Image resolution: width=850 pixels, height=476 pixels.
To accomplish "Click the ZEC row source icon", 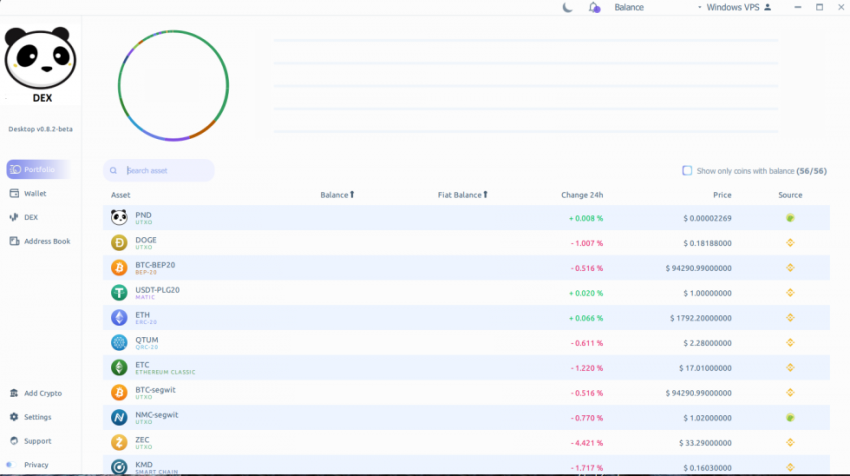I will click(x=790, y=442).
